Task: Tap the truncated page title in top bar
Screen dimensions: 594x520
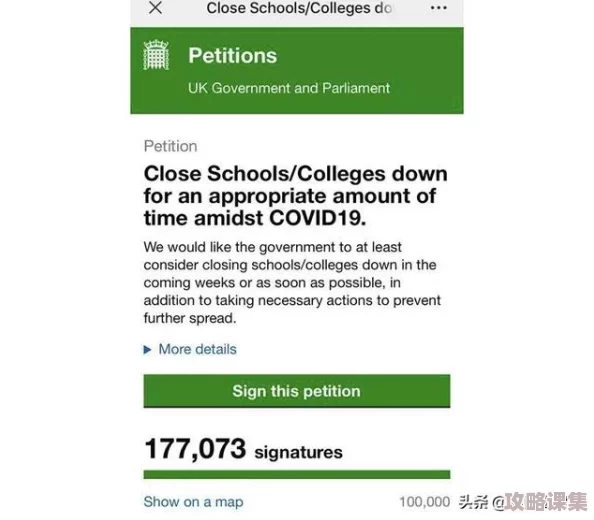Action: (299, 8)
